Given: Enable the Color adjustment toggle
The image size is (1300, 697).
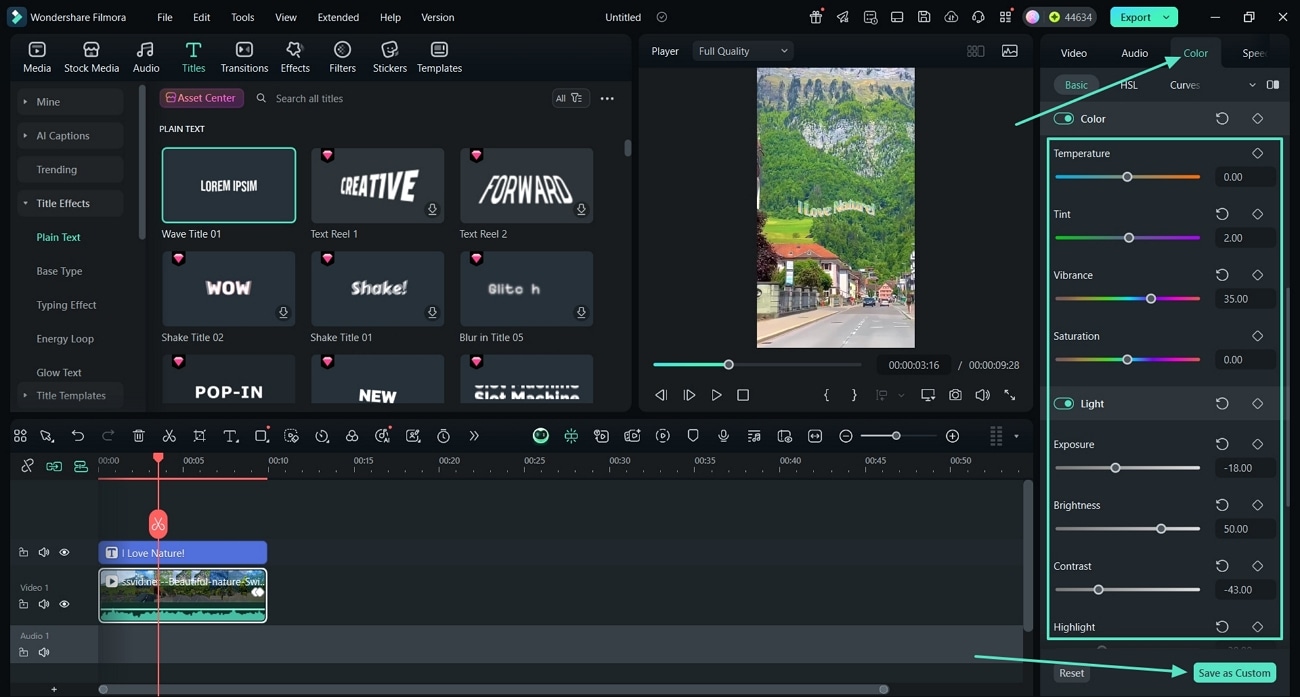Looking at the screenshot, I should click(1063, 118).
